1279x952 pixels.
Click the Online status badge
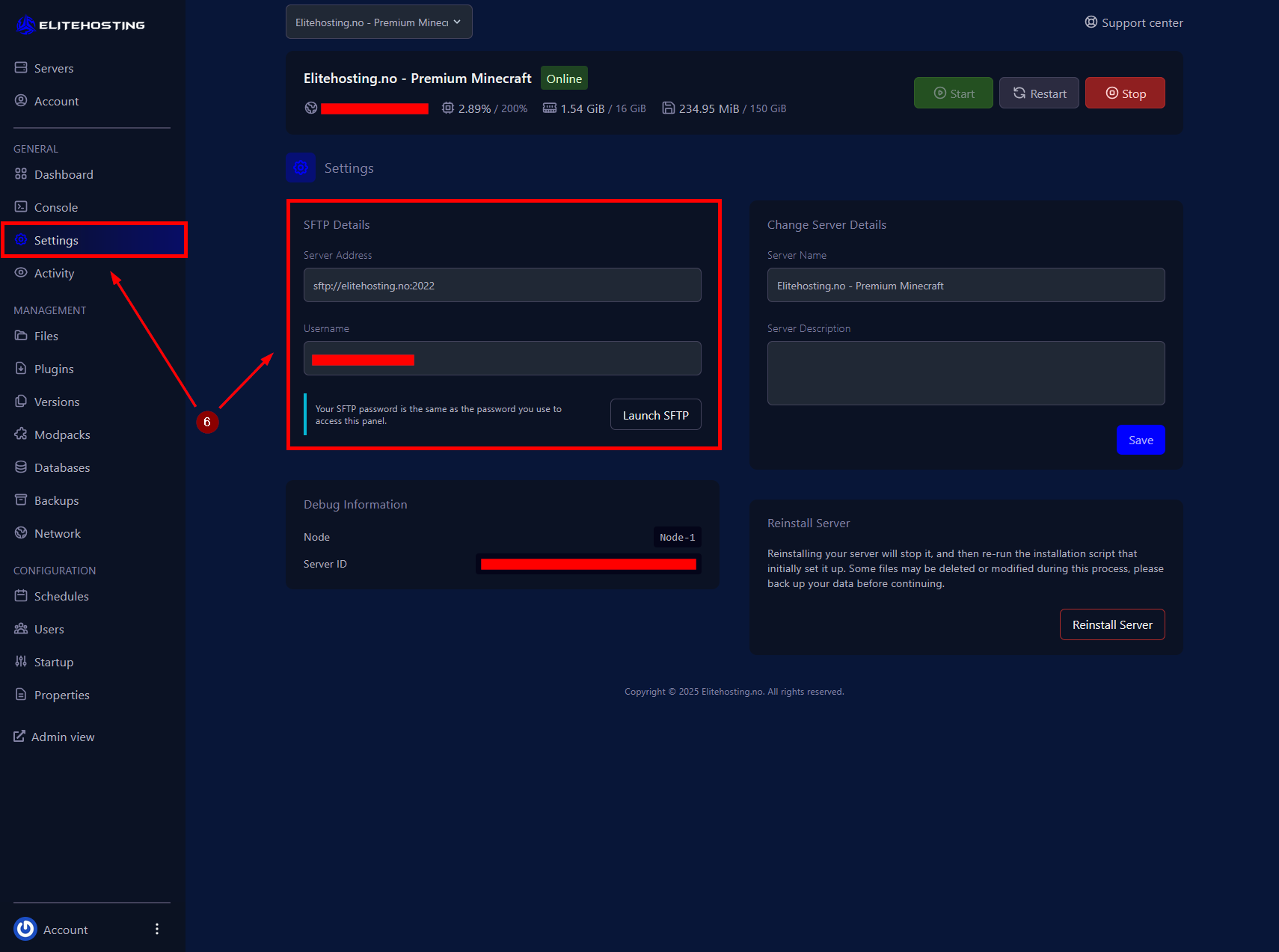click(x=564, y=79)
